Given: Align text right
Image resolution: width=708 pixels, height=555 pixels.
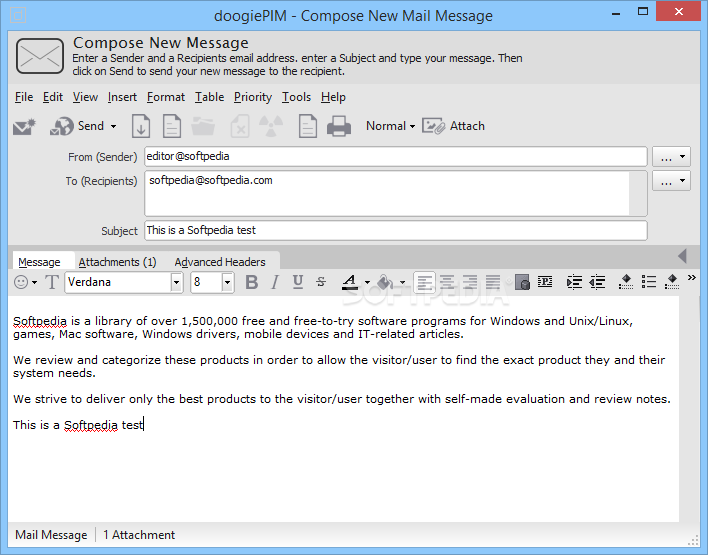Looking at the screenshot, I should point(470,282).
